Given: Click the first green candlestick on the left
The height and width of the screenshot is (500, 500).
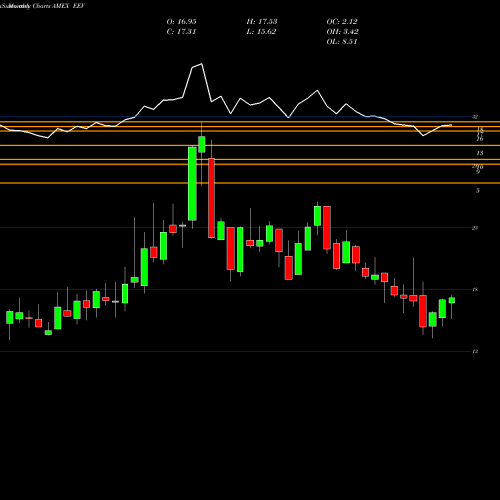Looking at the screenshot, I should coord(10,317).
